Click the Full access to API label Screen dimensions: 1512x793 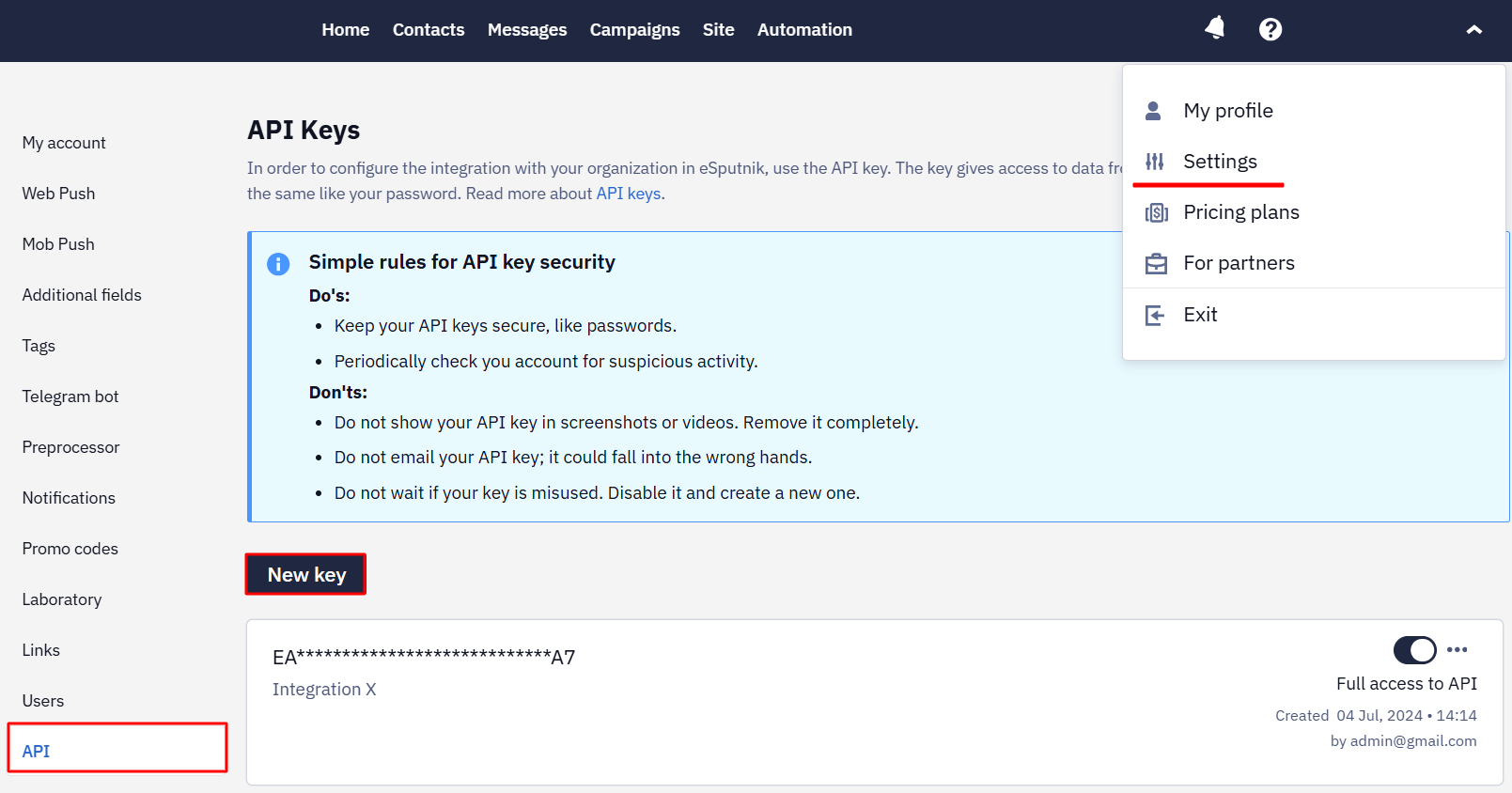pos(1407,684)
